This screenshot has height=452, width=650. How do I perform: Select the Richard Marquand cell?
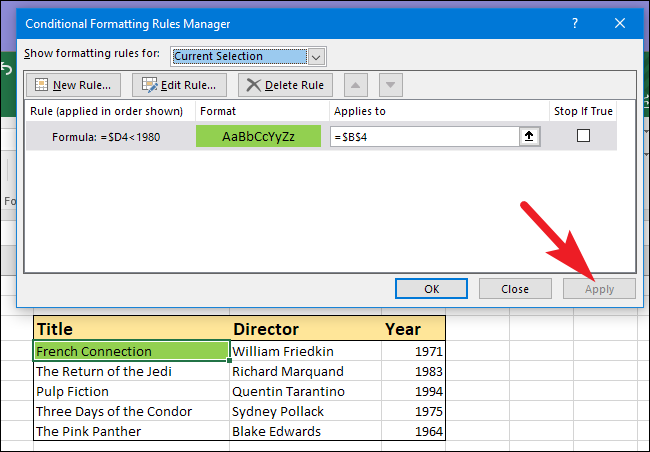coord(306,371)
